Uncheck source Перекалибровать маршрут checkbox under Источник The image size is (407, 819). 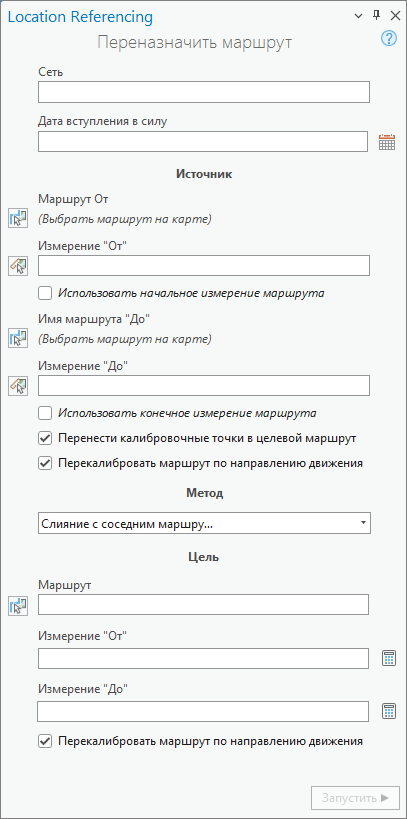(45, 463)
